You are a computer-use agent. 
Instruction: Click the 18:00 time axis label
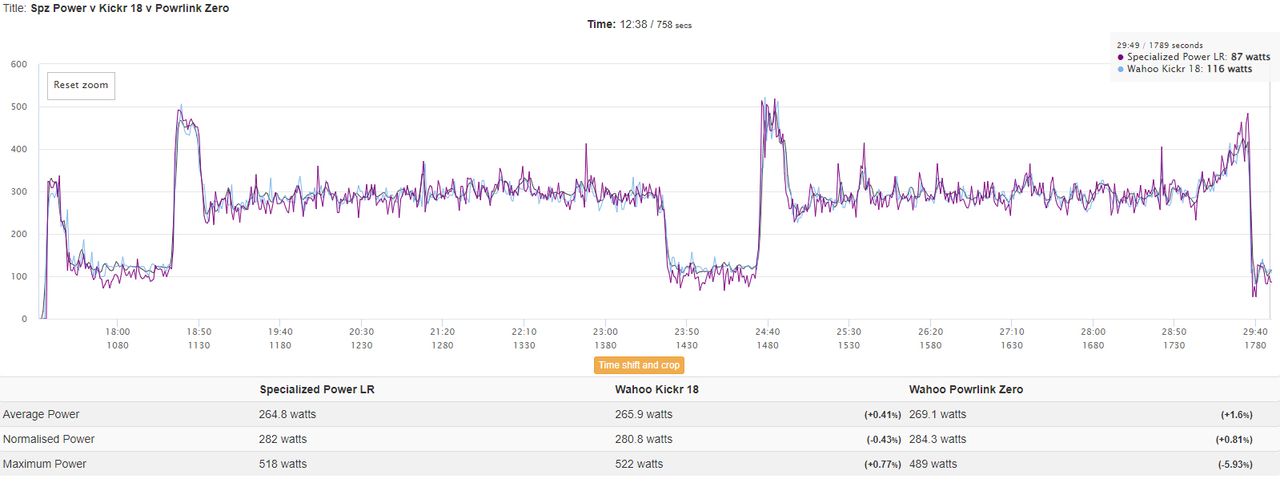[x=118, y=332]
